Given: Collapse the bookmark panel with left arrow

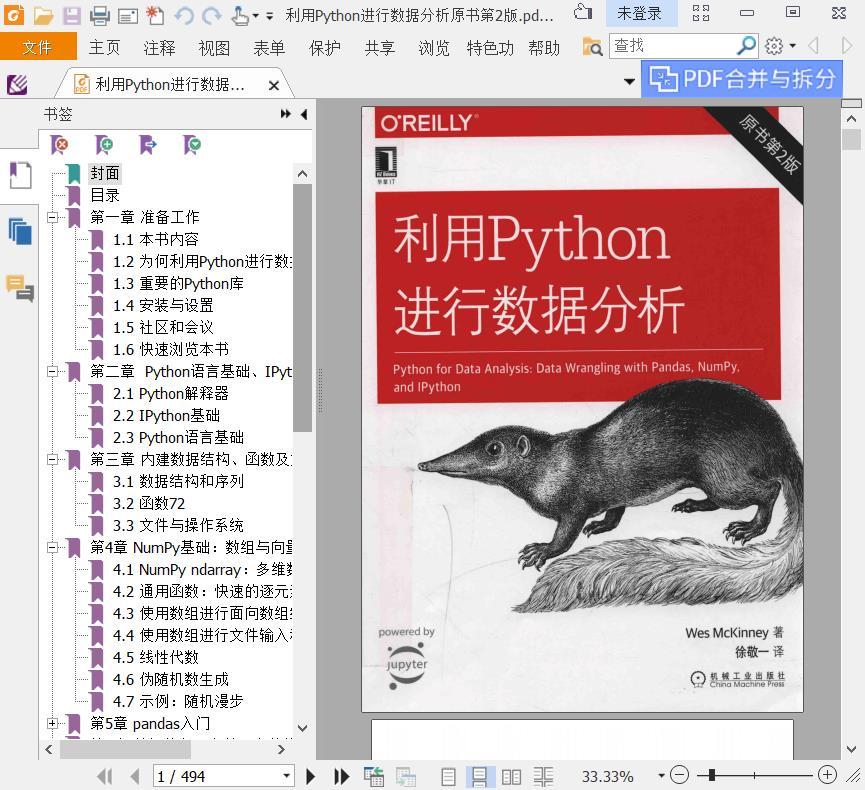Looking at the screenshot, I should point(304,114).
